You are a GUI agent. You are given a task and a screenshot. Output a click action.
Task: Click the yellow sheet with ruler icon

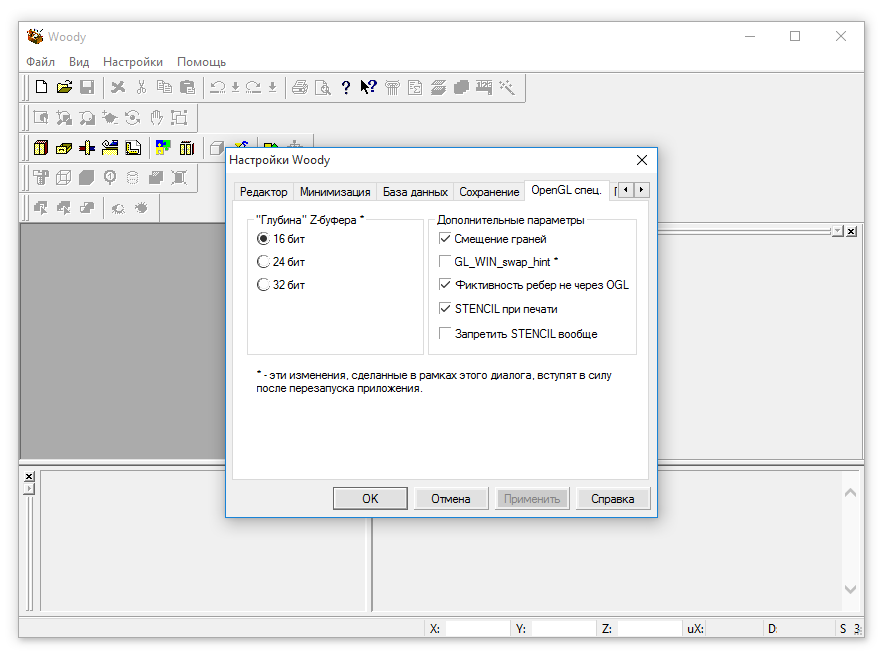[133, 148]
